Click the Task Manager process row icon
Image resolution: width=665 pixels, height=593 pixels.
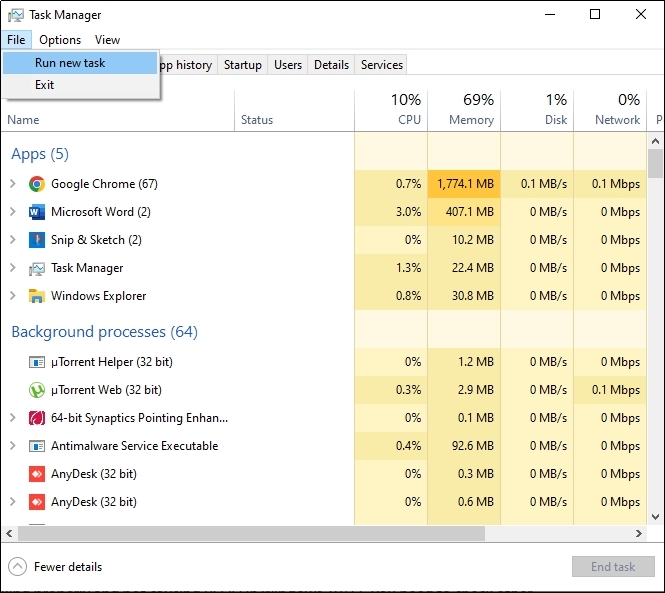pyautogui.click(x=37, y=269)
